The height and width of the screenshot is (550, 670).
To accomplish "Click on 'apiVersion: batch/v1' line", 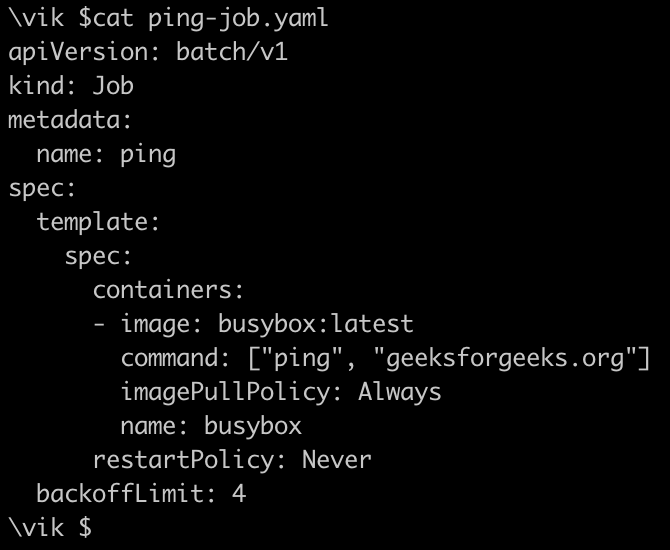I will click(148, 53).
